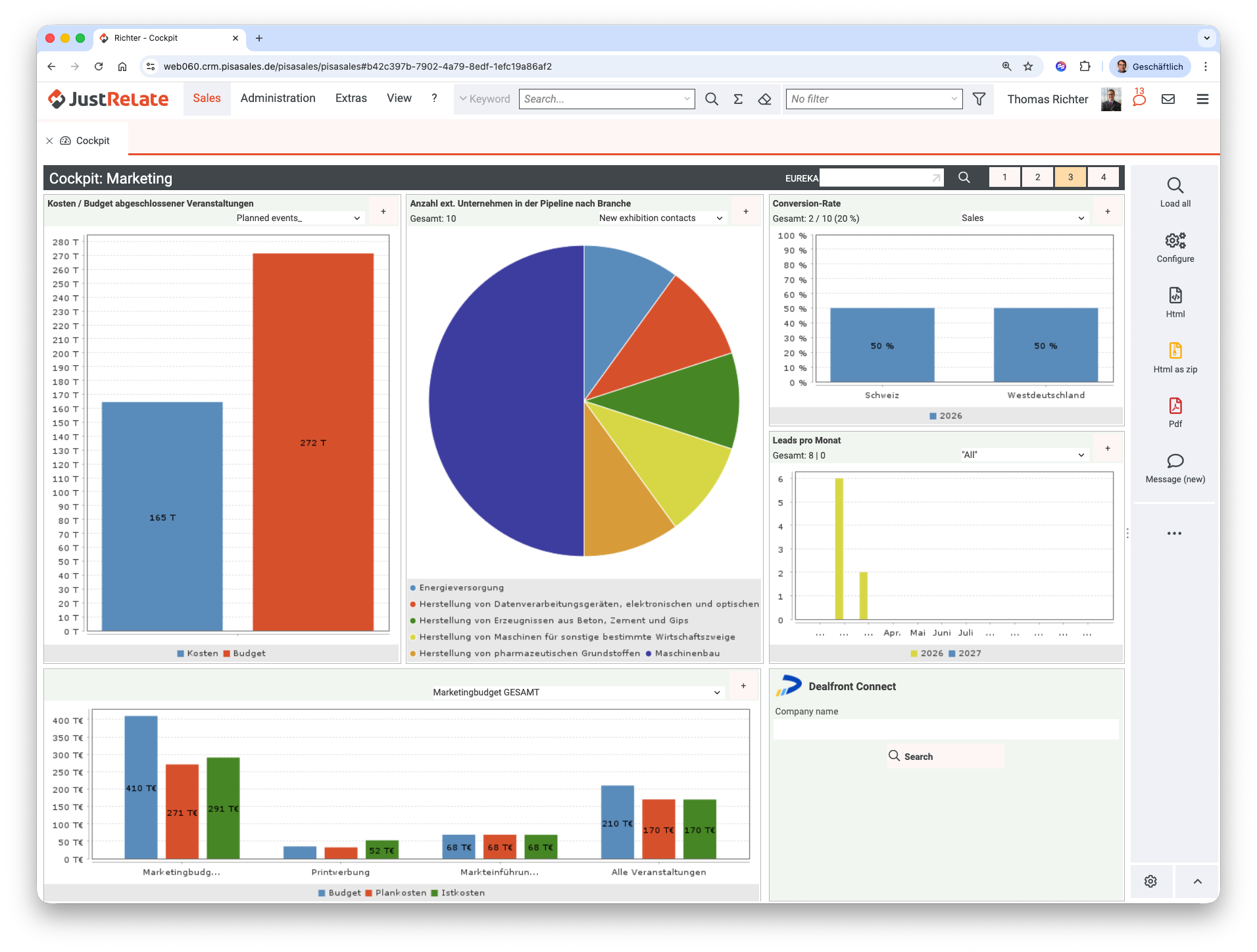The image size is (1257, 952).
Task: Click the Istkosten legend swatch
Action: pyautogui.click(x=434, y=893)
